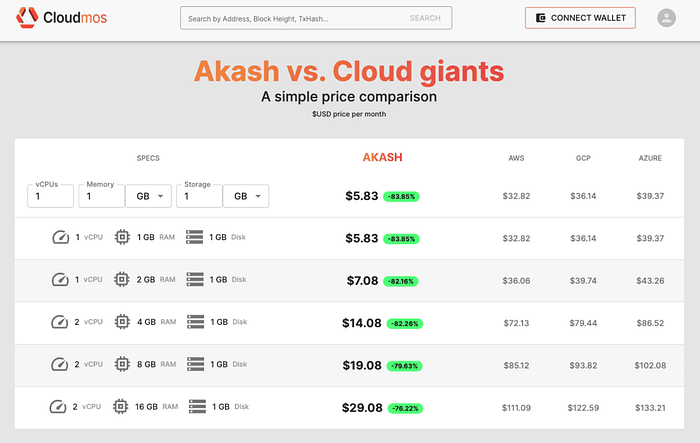
Task: Click the chip icon beside 2 GB RAM
Action: 121,280
